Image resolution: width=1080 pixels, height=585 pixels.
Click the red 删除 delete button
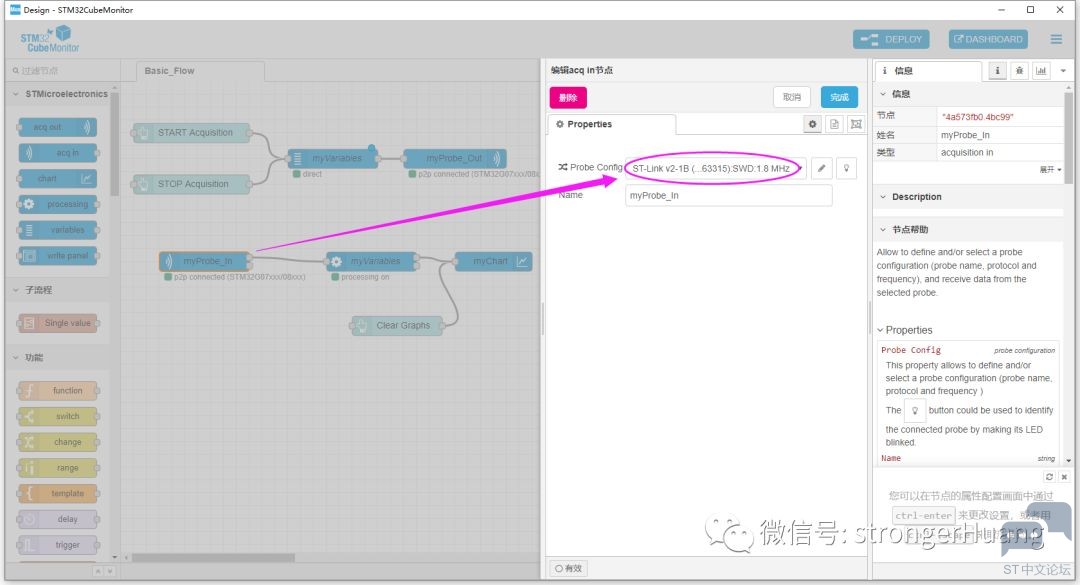[568, 97]
